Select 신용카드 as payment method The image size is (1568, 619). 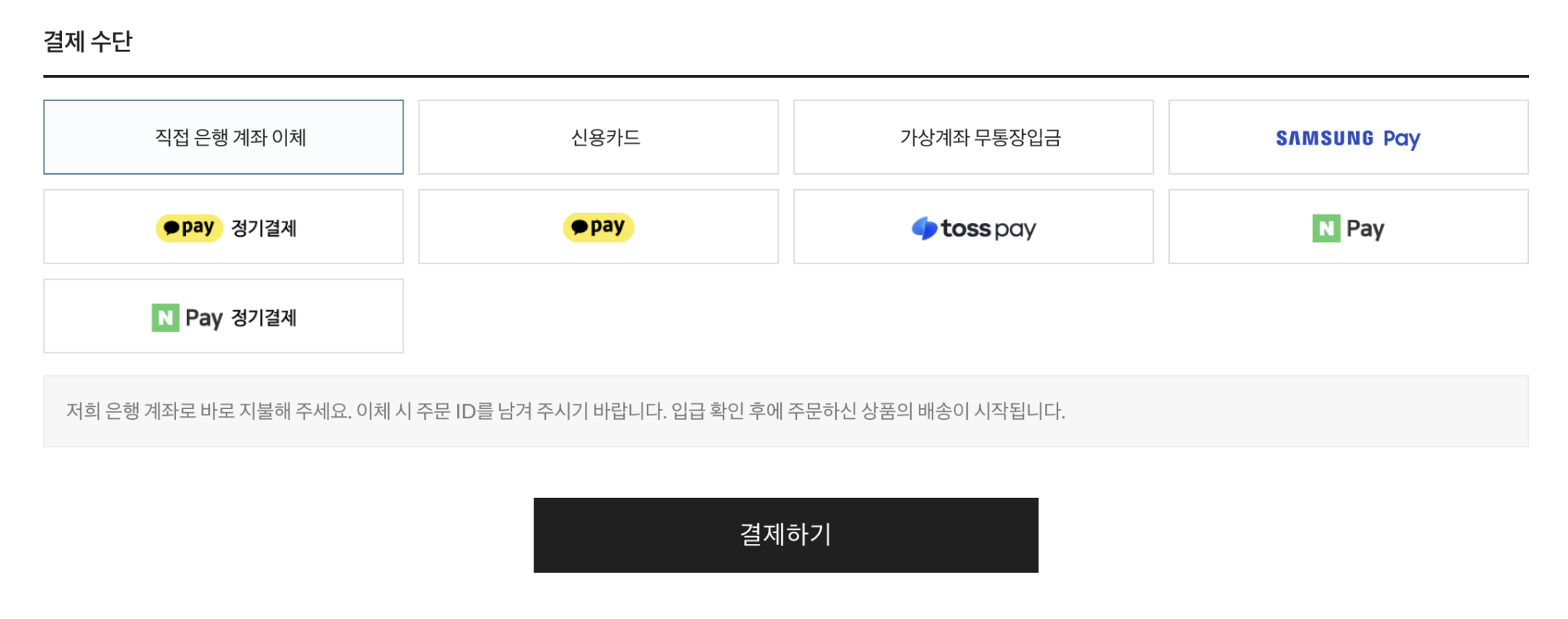pos(598,137)
